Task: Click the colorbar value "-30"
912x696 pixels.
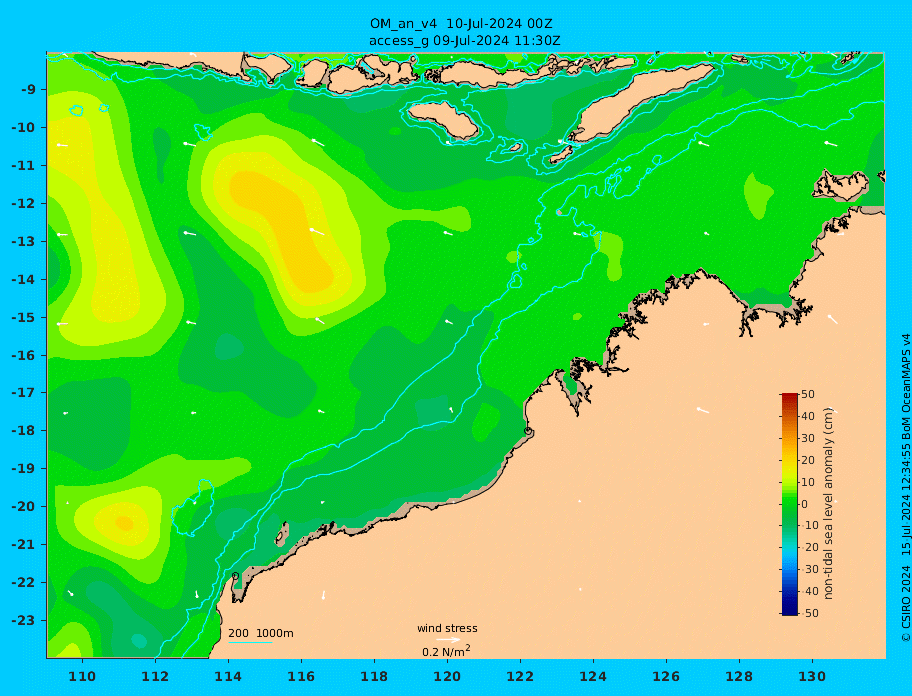Action: 808,569
